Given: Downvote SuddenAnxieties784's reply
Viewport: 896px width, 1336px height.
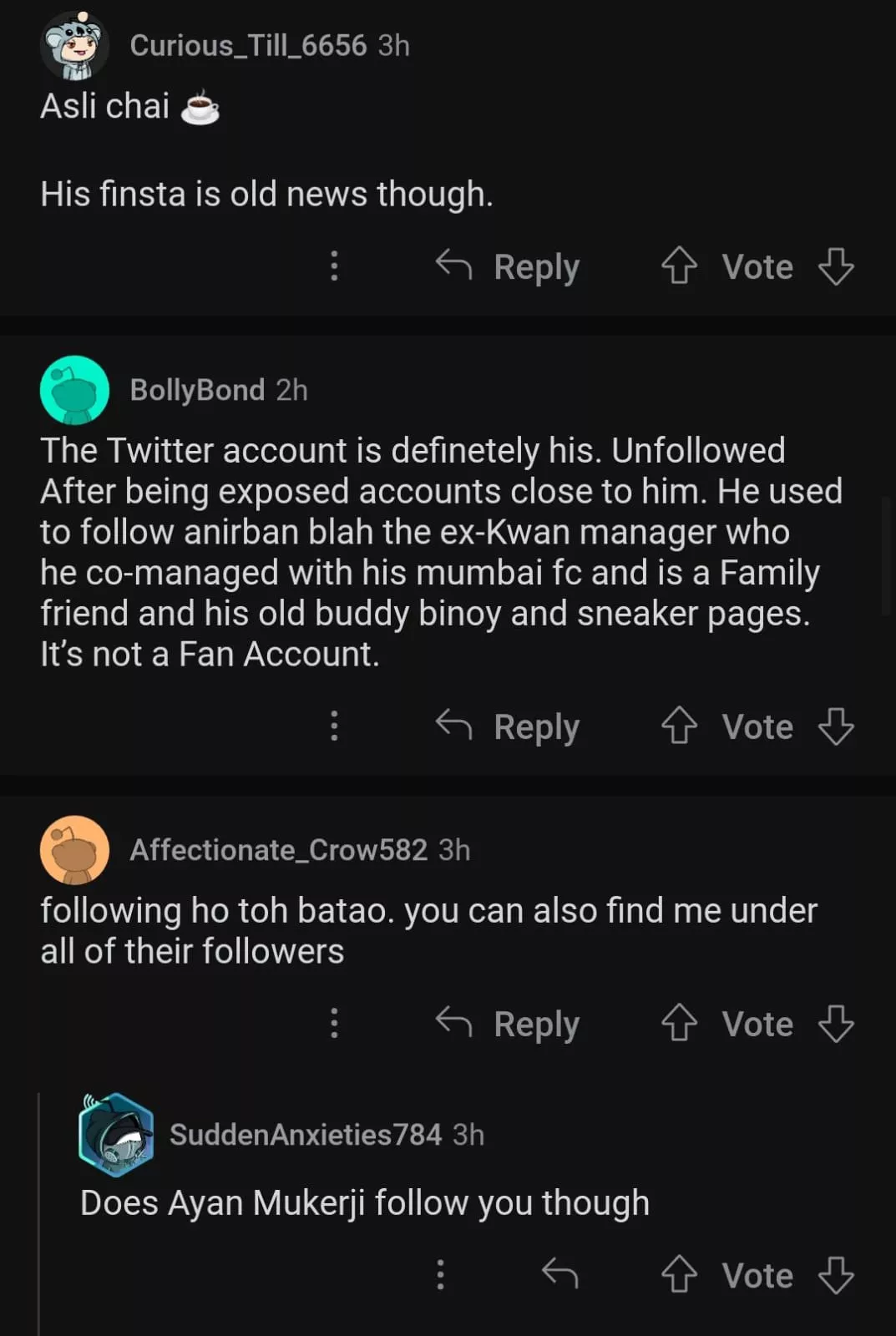Looking at the screenshot, I should point(836,1275).
